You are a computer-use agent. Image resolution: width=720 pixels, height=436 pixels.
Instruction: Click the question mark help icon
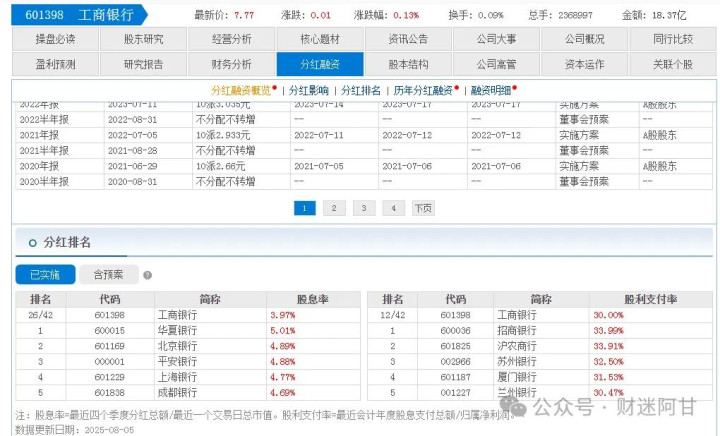coord(147,275)
